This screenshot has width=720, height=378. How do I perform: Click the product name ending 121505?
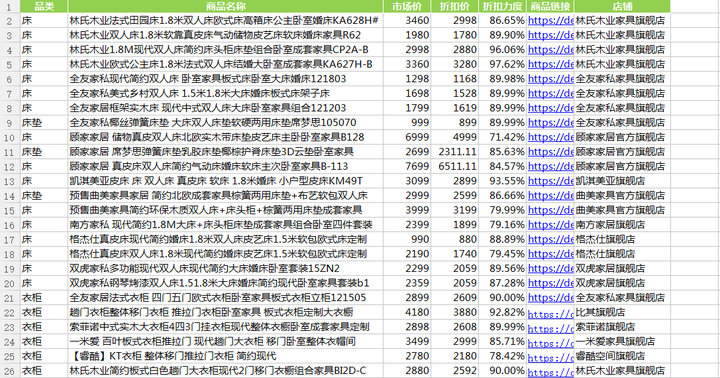coord(218,298)
